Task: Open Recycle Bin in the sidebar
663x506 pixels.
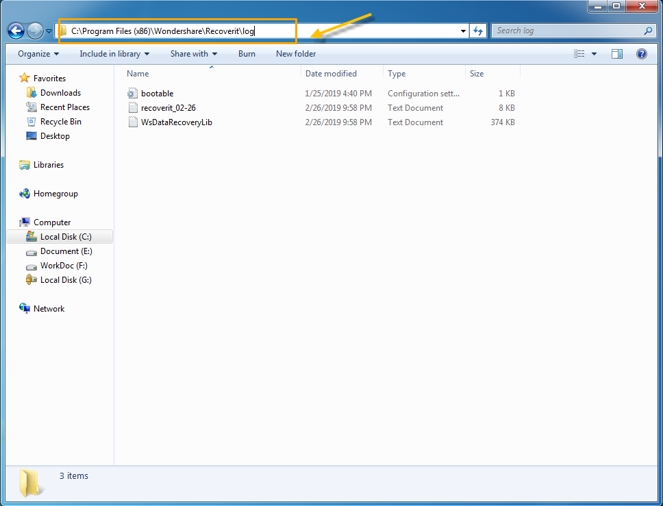Action: pyautogui.click(x=60, y=121)
